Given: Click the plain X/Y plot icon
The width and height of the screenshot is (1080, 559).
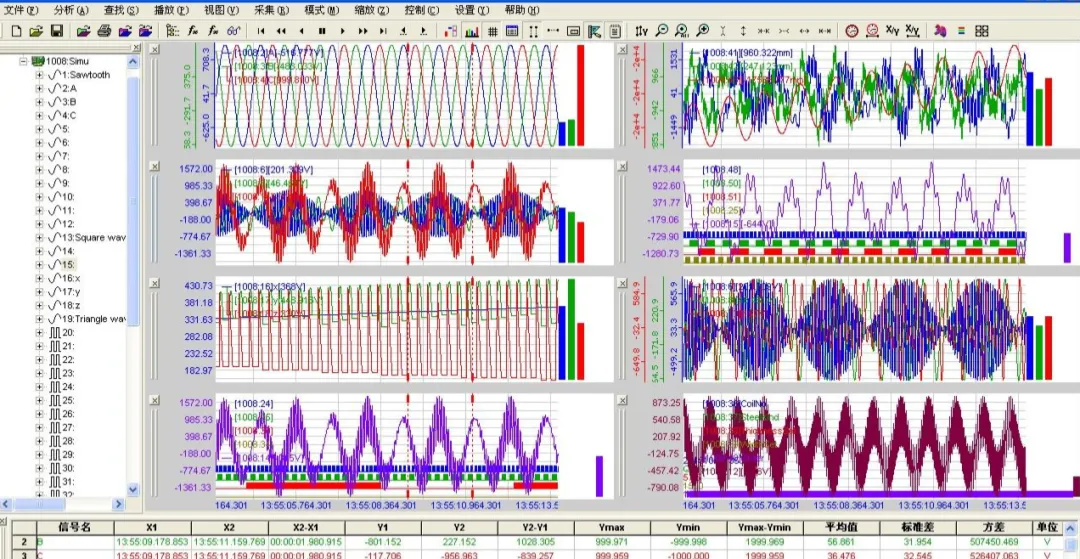Looking at the screenshot, I should point(892,31).
